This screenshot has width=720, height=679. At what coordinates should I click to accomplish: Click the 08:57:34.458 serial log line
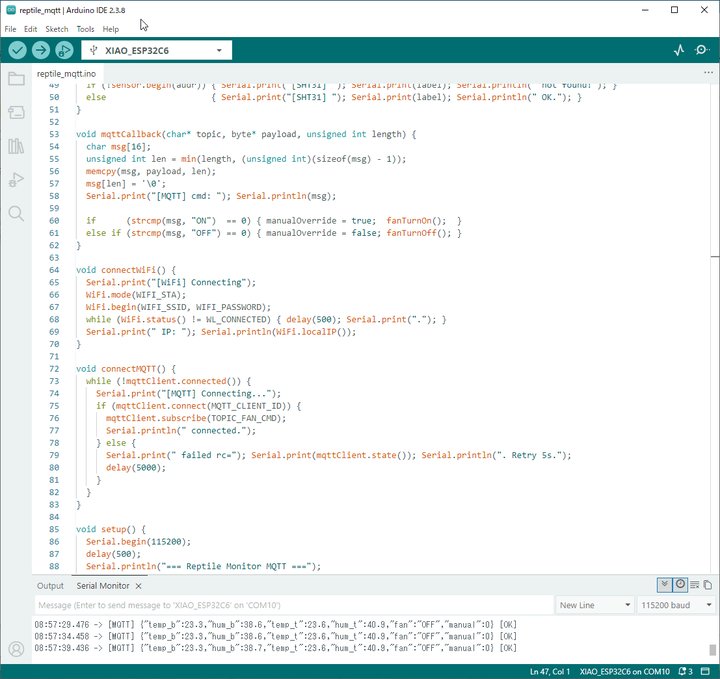click(276, 636)
